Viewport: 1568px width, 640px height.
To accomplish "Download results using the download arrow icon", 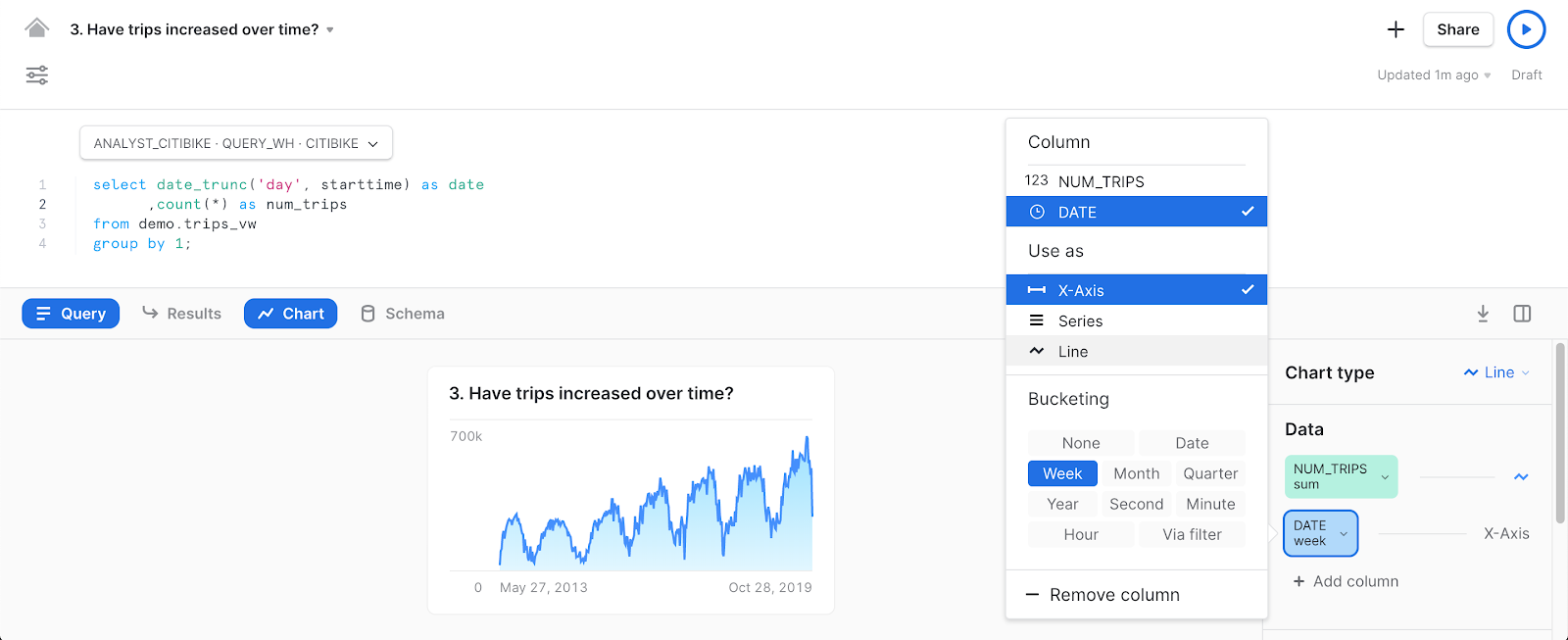I will pos(1483,314).
